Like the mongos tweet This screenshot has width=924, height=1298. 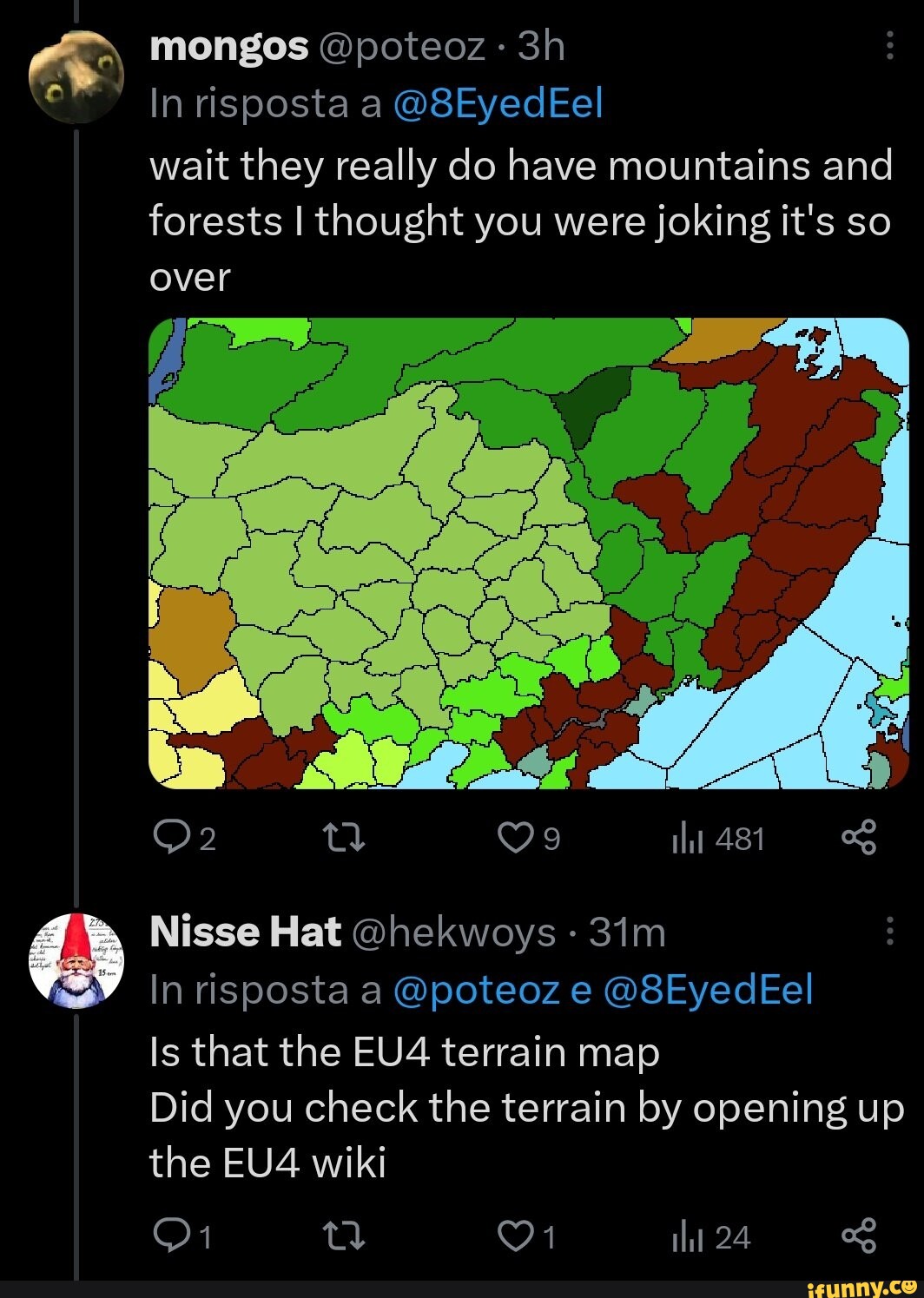(x=518, y=837)
